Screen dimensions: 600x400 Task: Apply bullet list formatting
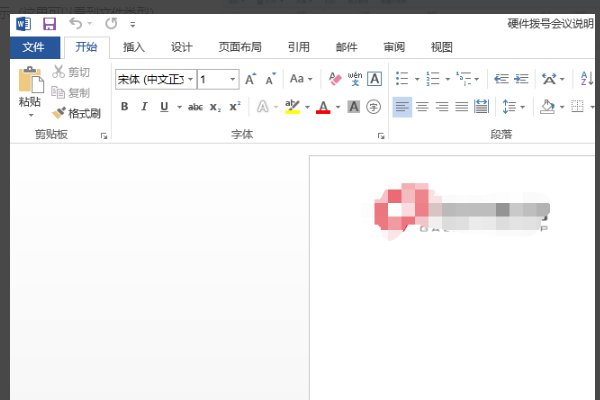point(402,79)
